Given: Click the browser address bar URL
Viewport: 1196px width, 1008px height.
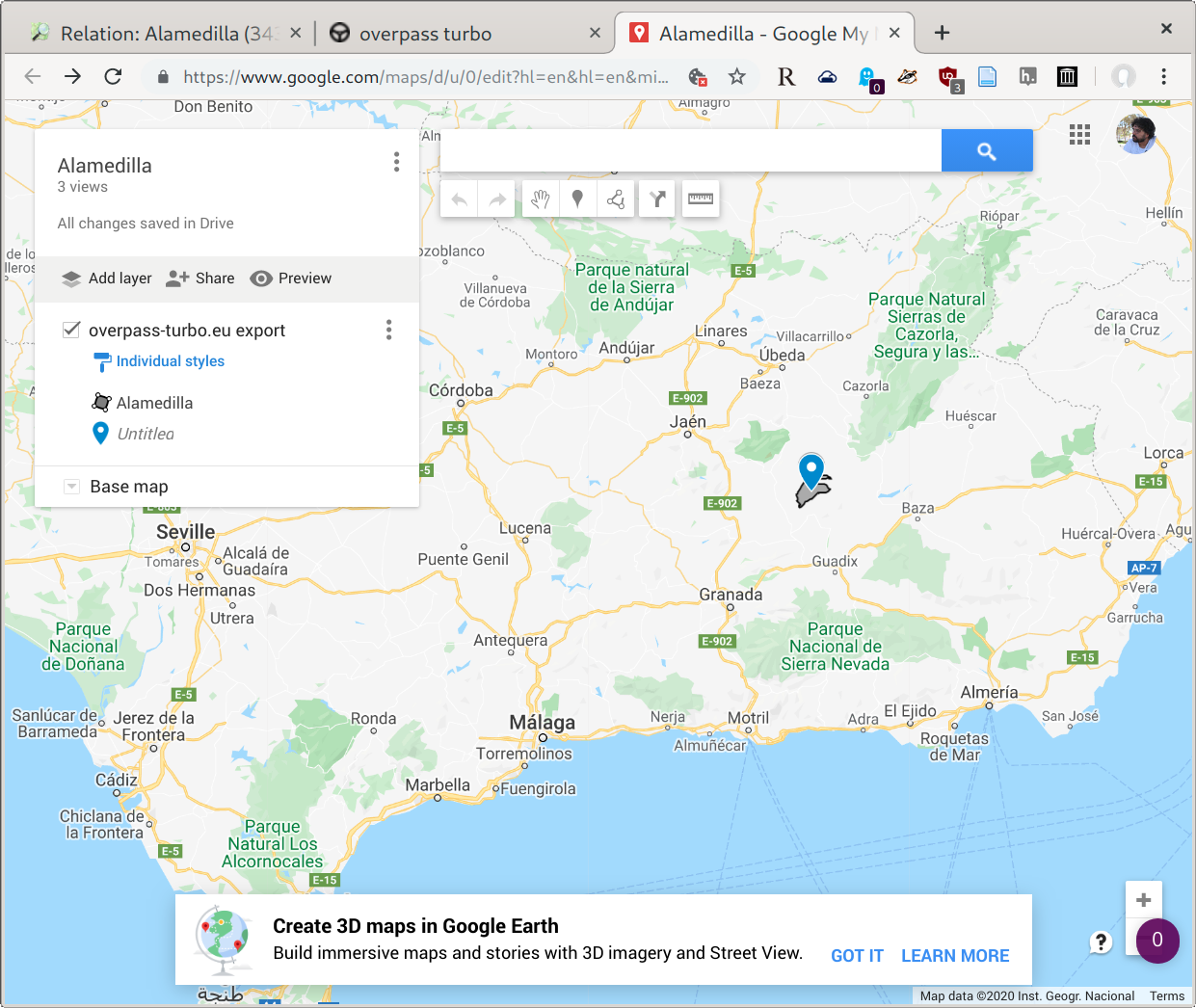Looking at the screenshot, I should pos(425,77).
